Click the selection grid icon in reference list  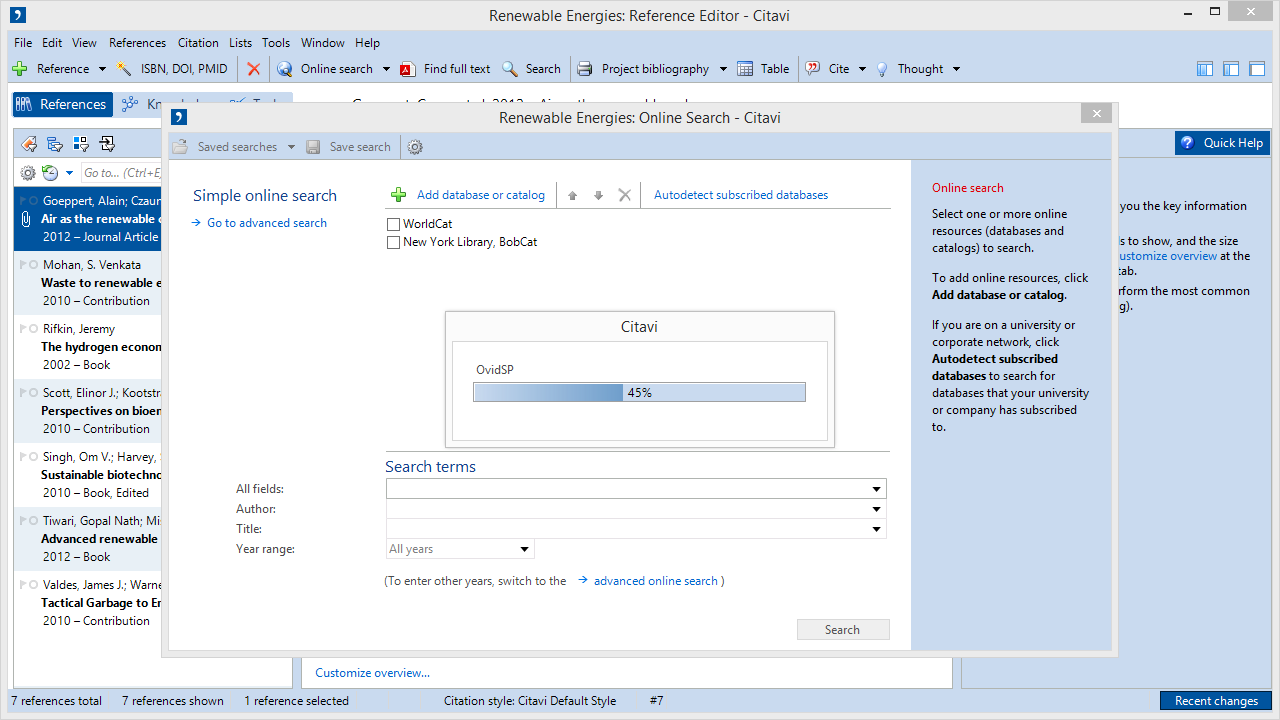click(81, 144)
